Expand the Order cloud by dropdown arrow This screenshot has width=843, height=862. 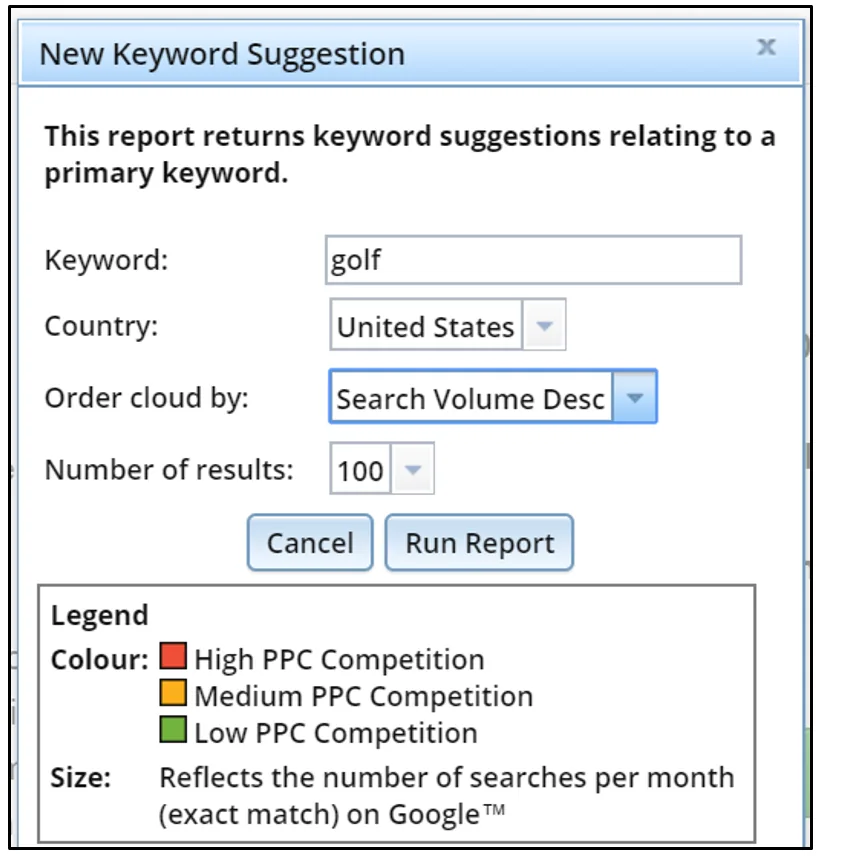[x=634, y=399]
